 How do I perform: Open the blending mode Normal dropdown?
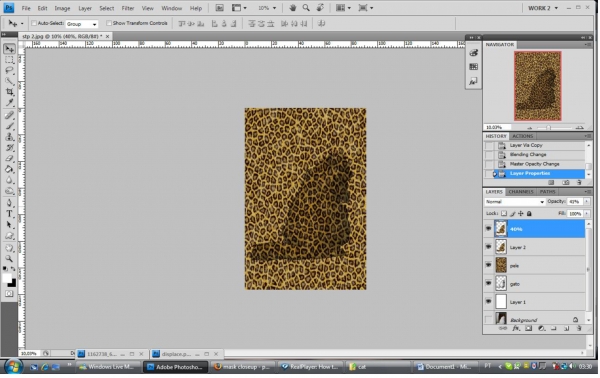point(514,202)
